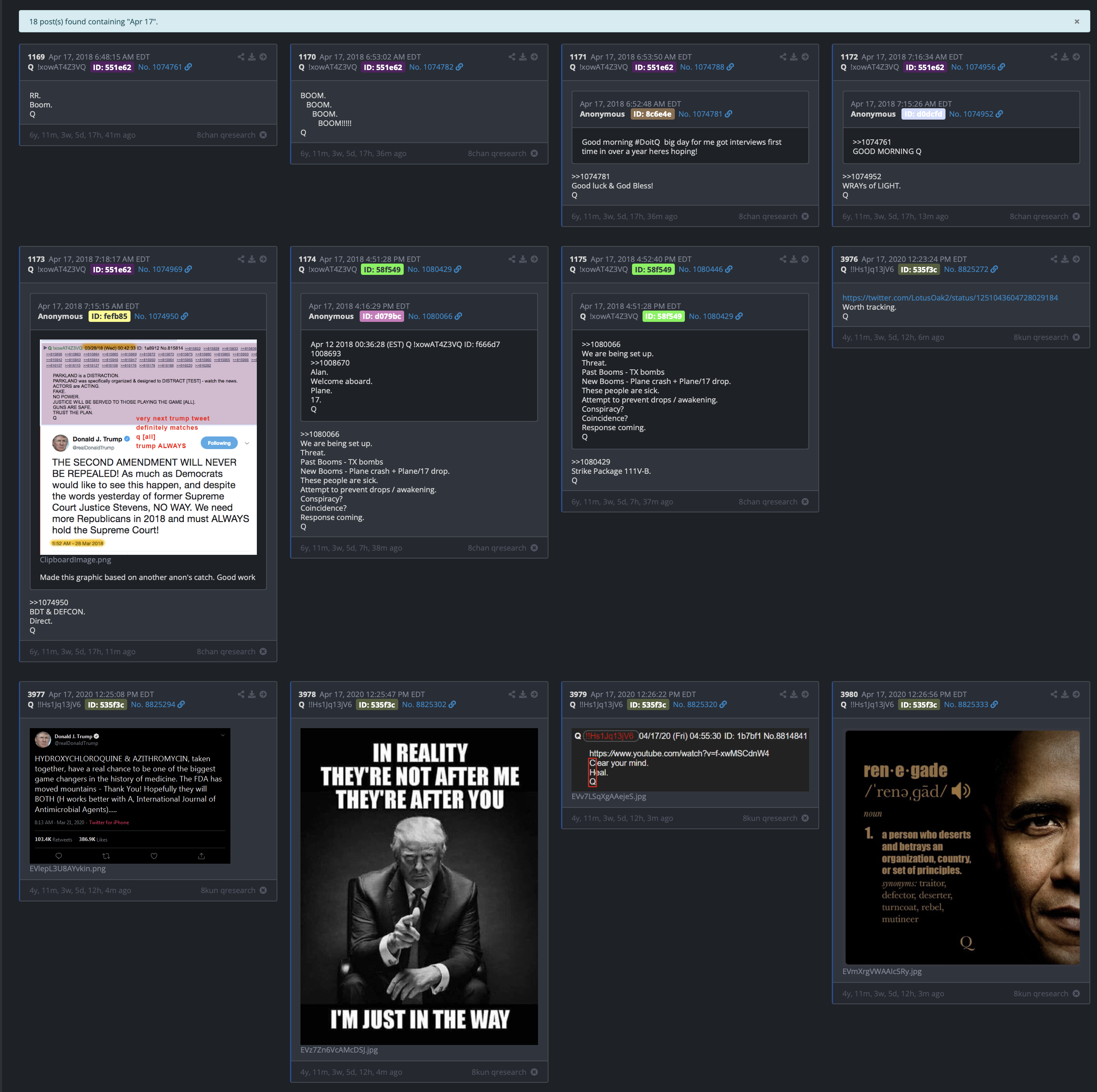Click "8kun qresearch" label on post 3977
Image resolution: width=1097 pixels, height=1092 pixels.
pos(228,890)
